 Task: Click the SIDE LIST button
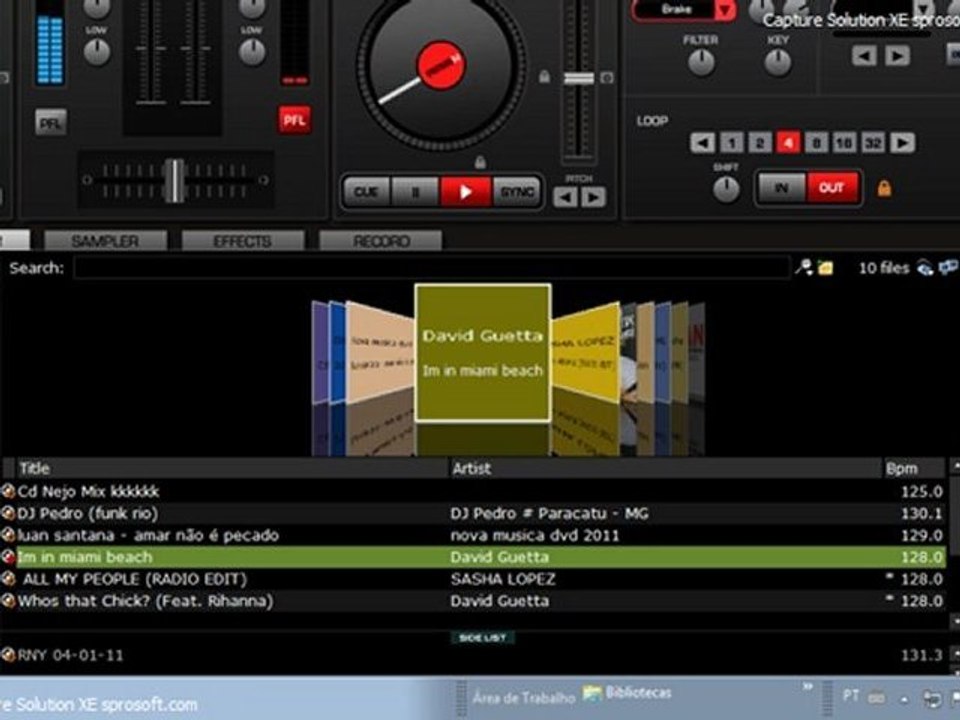tap(482, 638)
